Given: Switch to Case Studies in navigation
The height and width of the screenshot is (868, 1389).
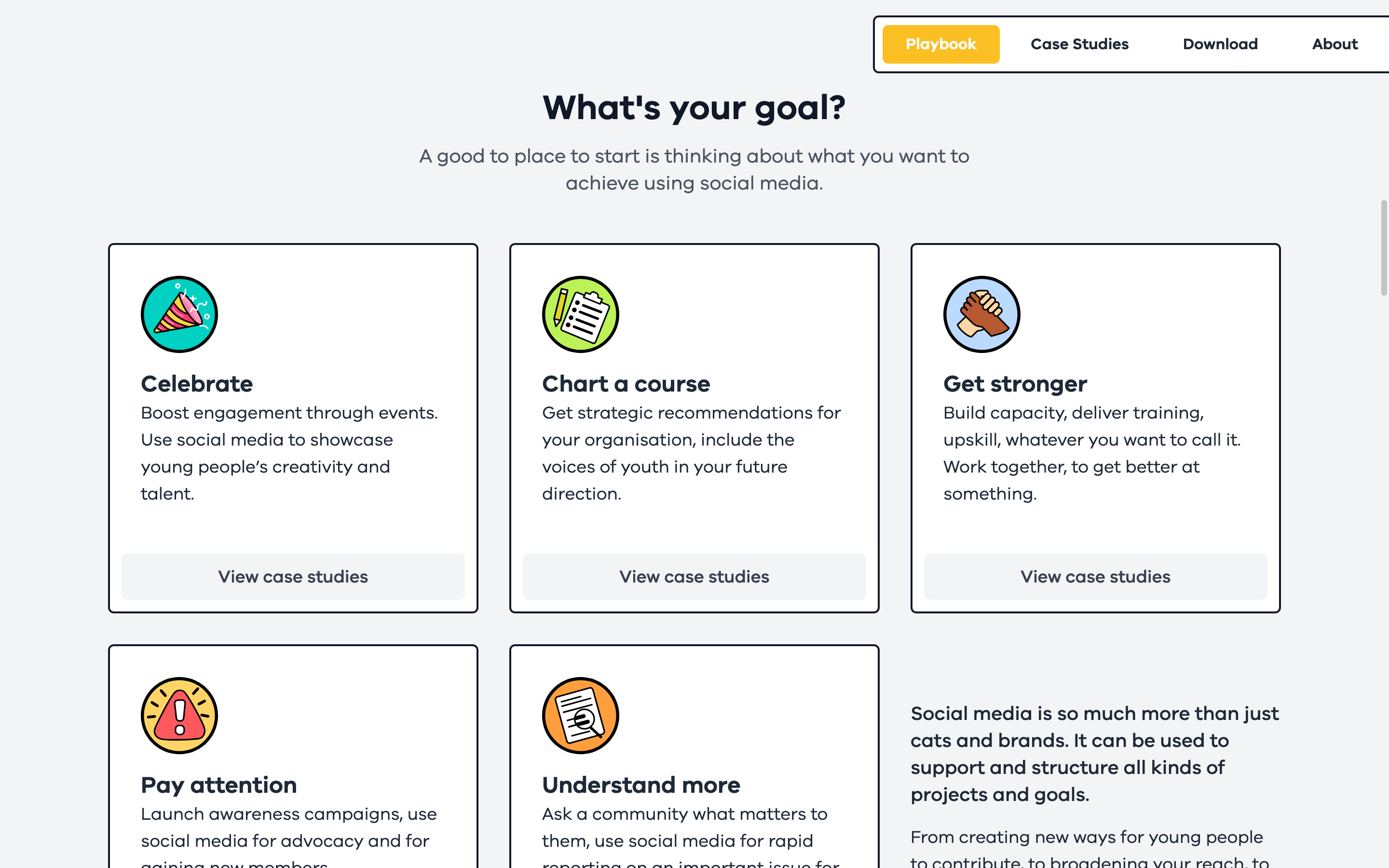Looking at the screenshot, I should [x=1080, y=44].
